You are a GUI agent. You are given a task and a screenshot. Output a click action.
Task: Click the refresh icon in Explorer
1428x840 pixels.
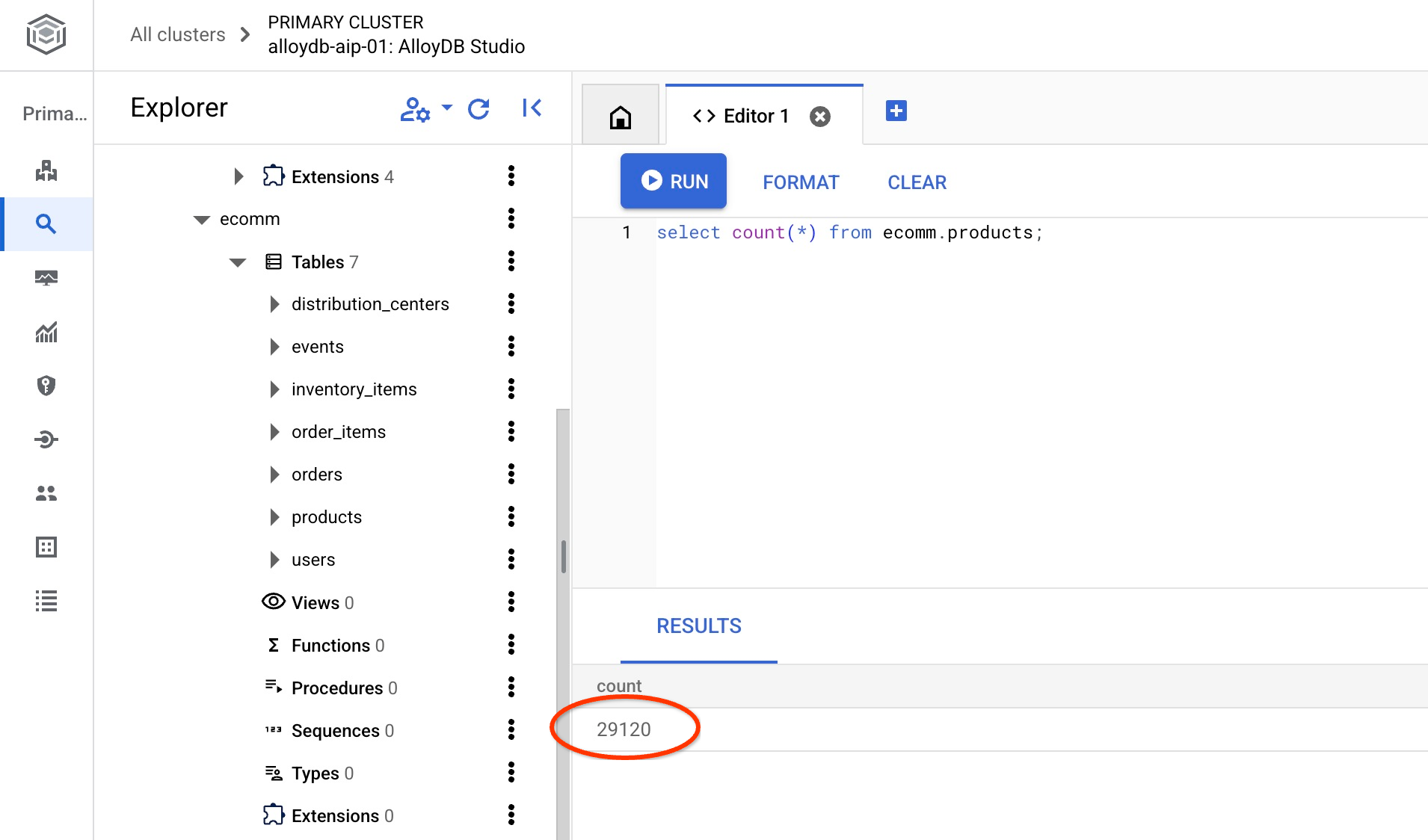pos(478,109)
